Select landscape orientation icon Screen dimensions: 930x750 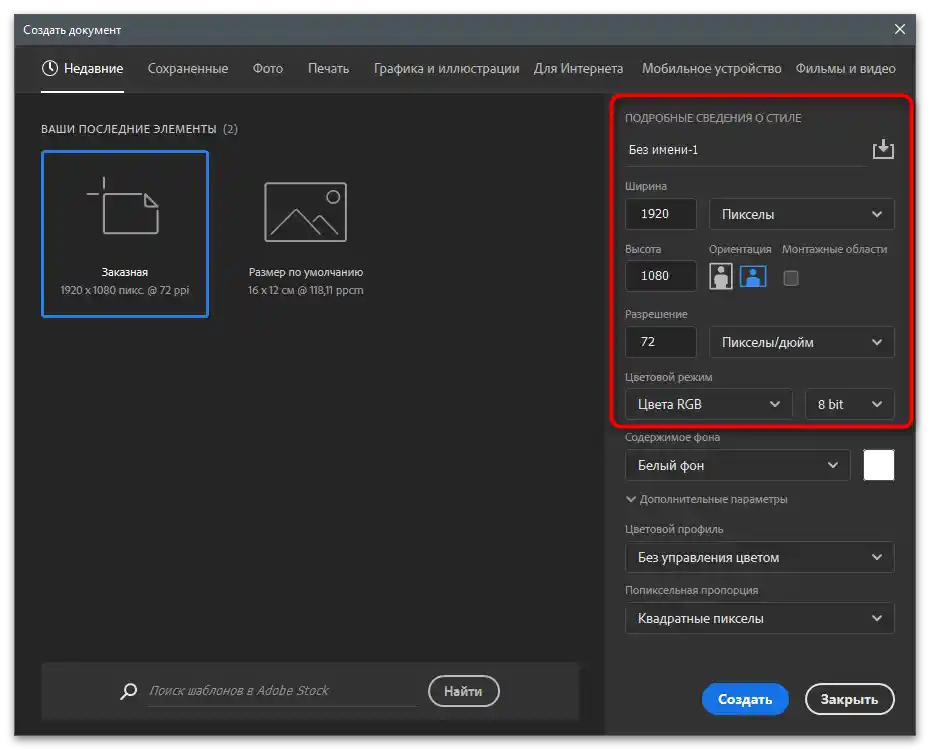(753, 276)
